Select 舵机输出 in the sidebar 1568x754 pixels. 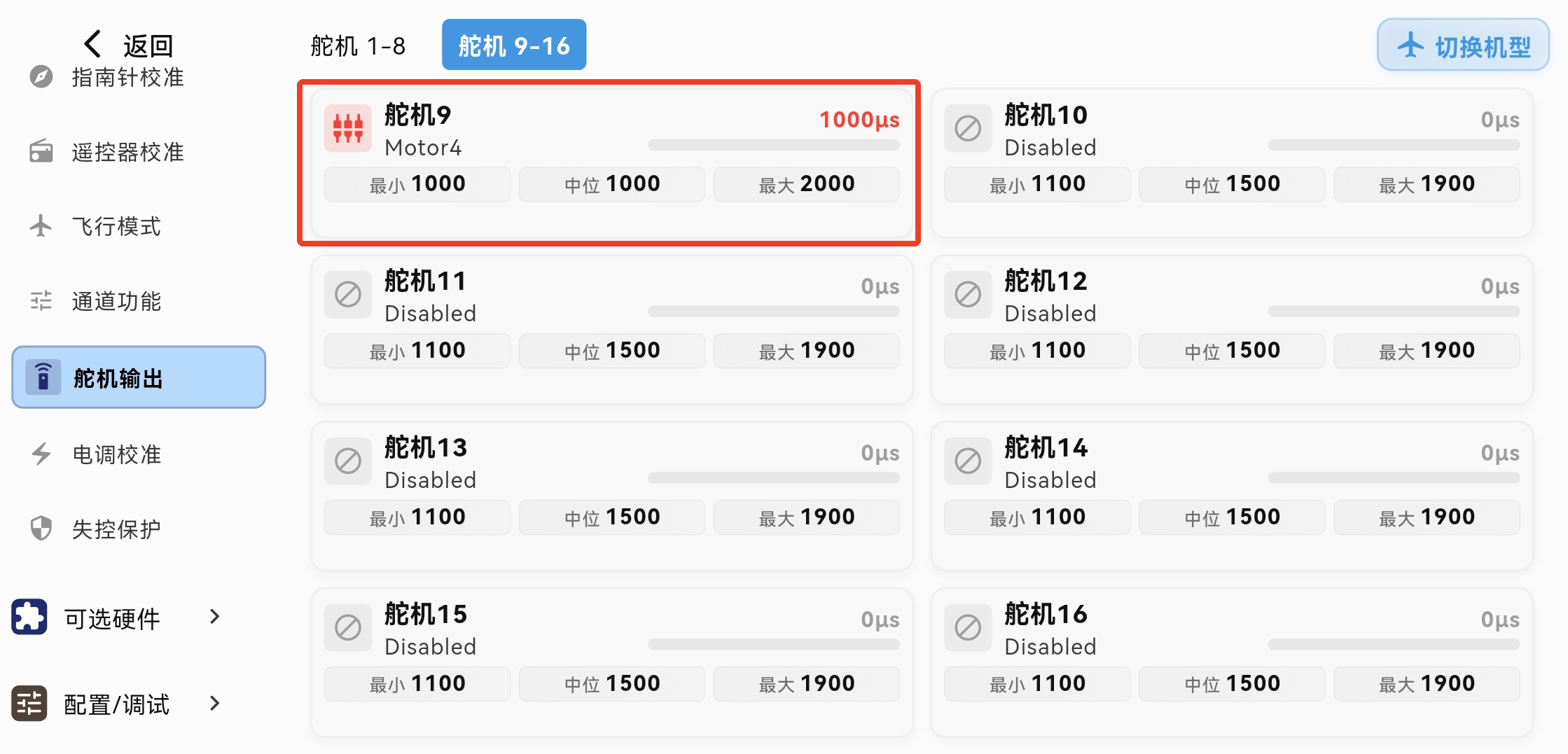[x=139, y=377]
